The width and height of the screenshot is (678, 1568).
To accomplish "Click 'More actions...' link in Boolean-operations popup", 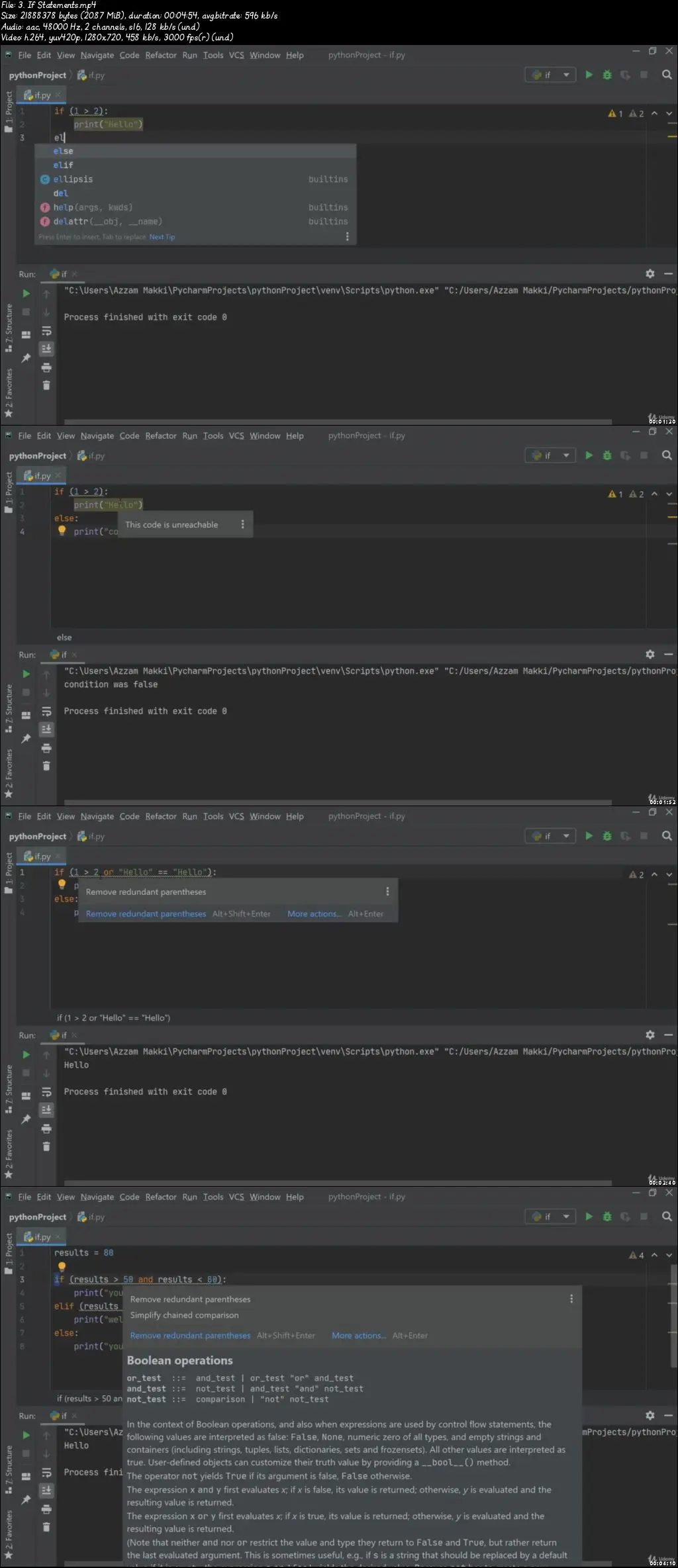I will [359, 1336].
